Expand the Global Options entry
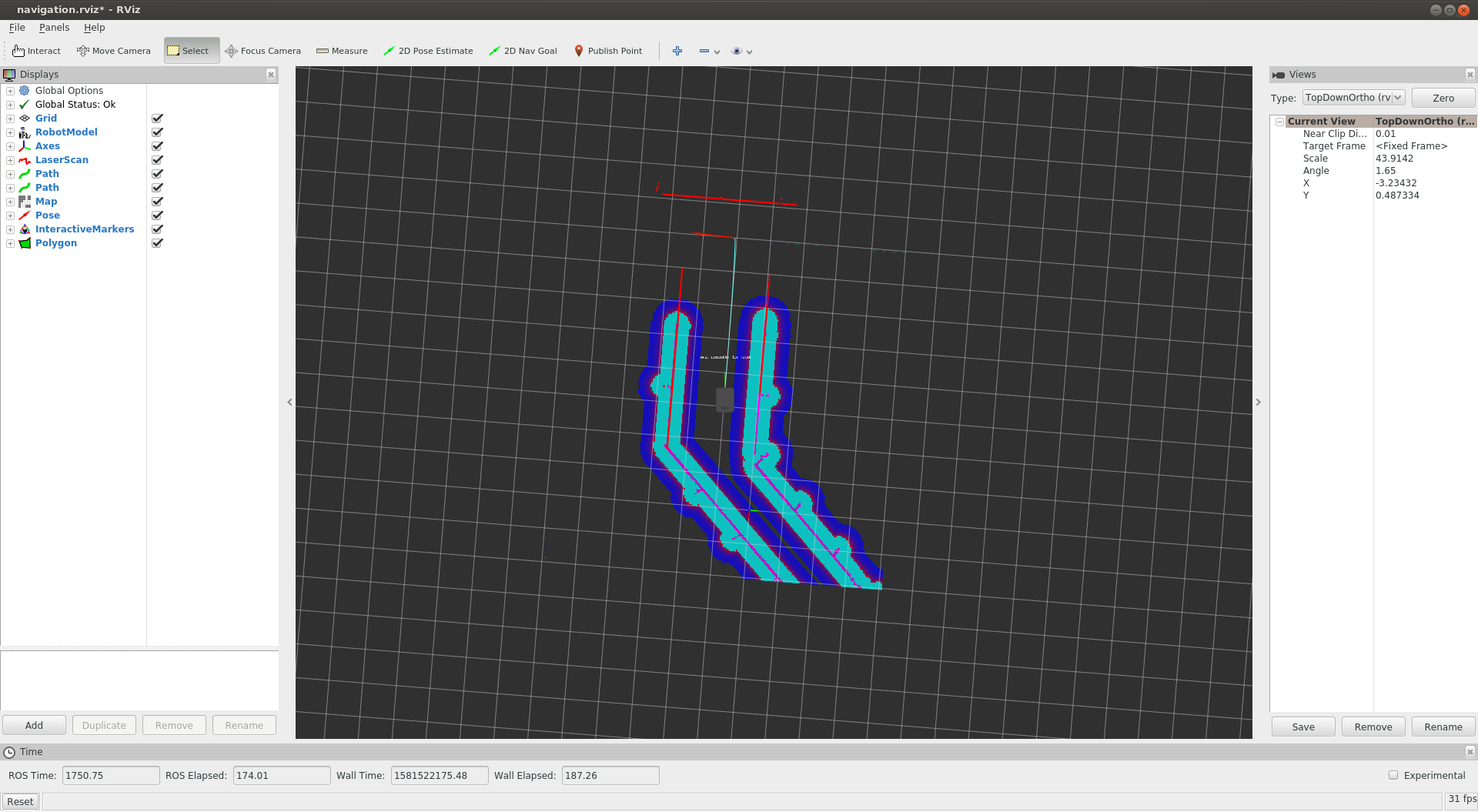 coord(10,91)
